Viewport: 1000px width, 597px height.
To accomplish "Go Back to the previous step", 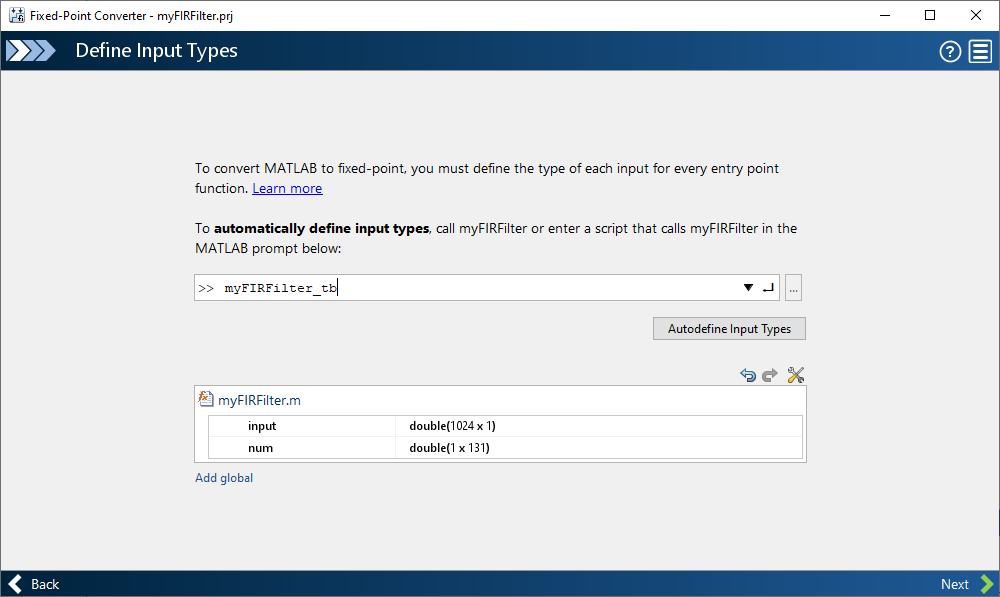I will pyautogui.click(x=34, y=584).
